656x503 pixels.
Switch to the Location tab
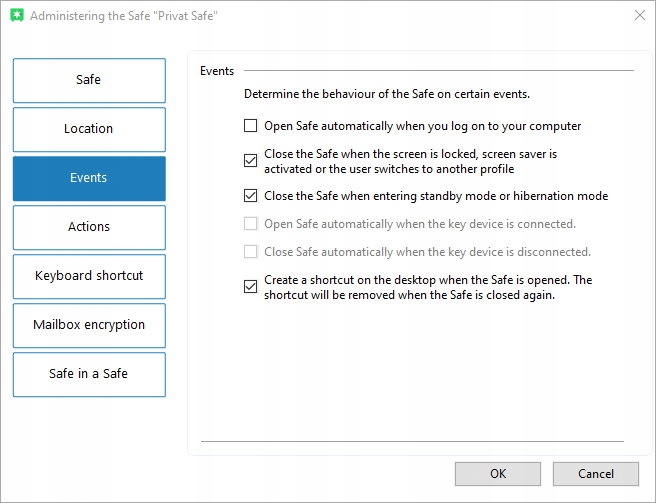(89, 129)
